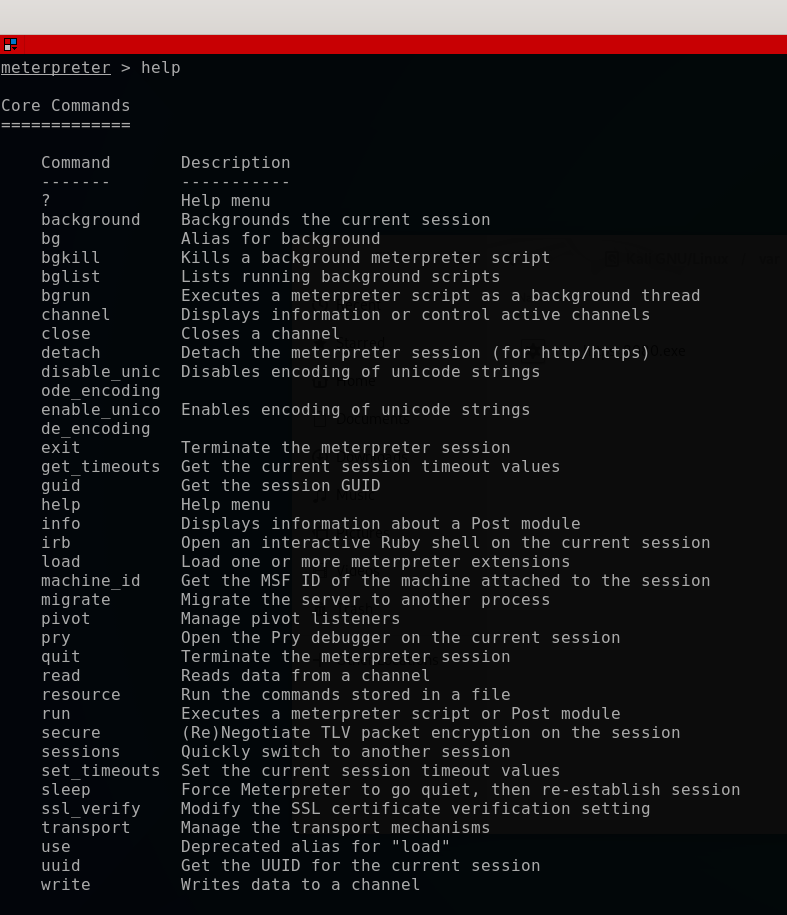Click the typed help command text
Image resolution: width=787 pixels, height=915 pixels.
pyautogui.click(x=160, y=68)
